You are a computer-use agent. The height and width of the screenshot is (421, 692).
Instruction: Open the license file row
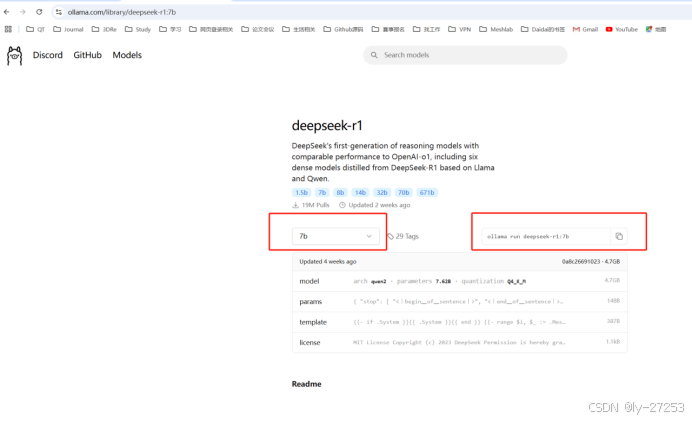pos(459,342)
